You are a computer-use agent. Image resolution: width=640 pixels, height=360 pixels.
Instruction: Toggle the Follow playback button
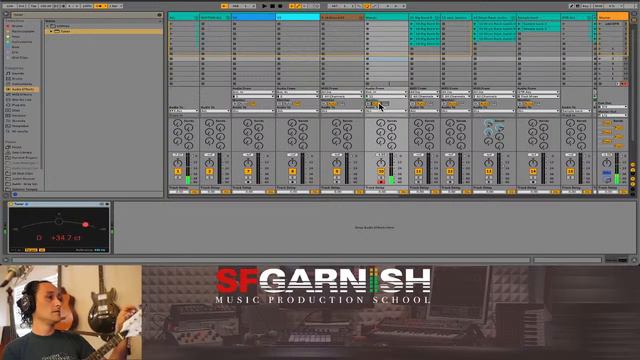(x=224, y=6)
